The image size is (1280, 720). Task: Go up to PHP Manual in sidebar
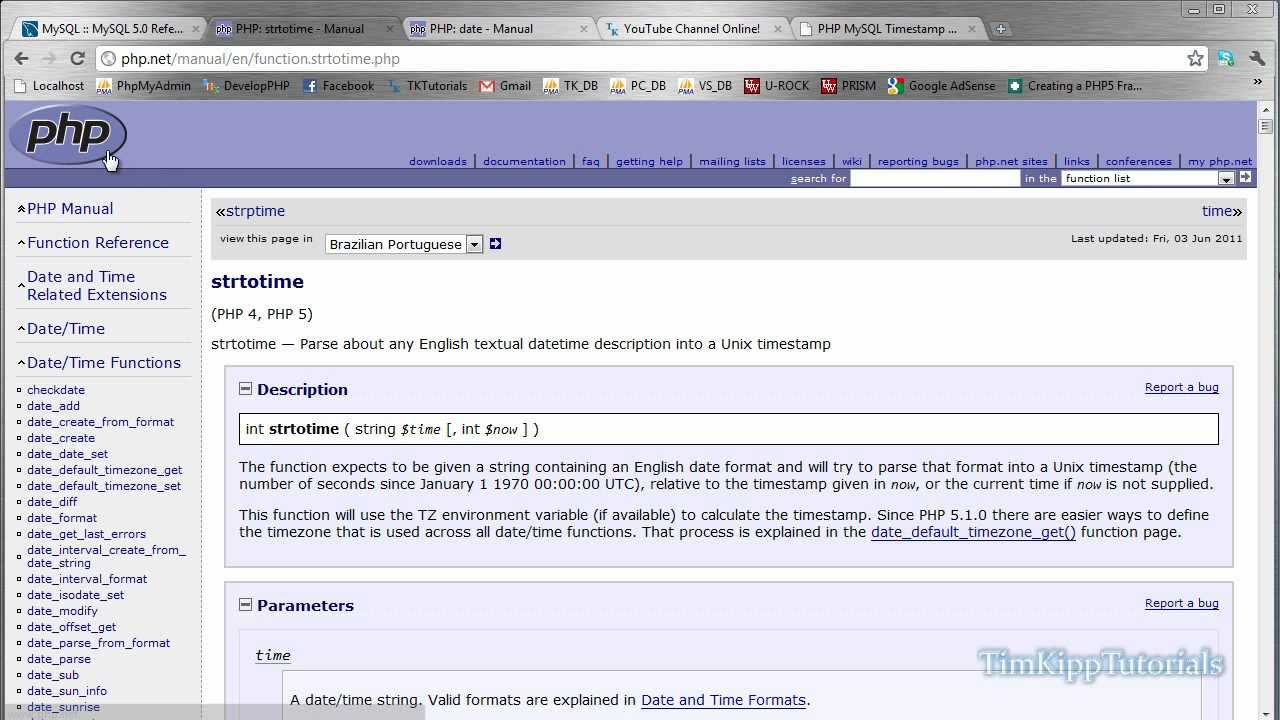[70, 209]
